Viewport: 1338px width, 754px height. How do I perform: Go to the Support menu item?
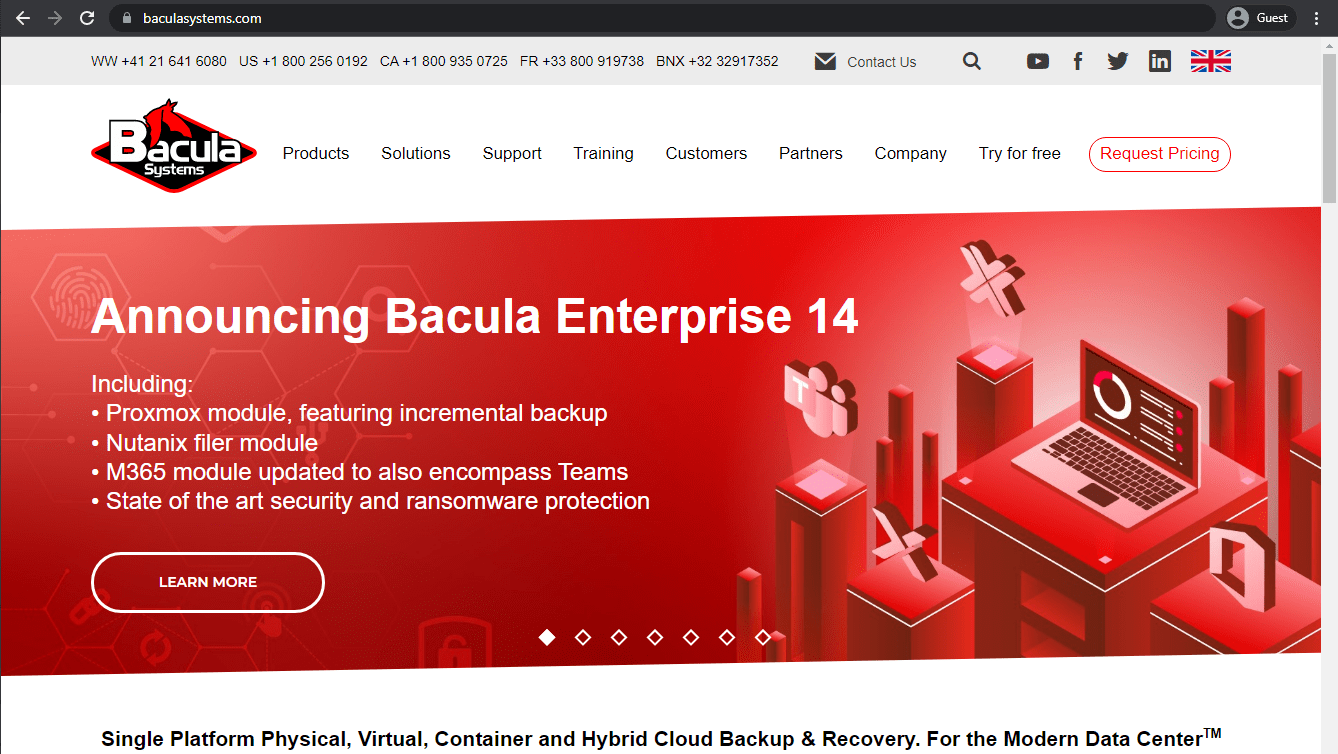(512, 153)
